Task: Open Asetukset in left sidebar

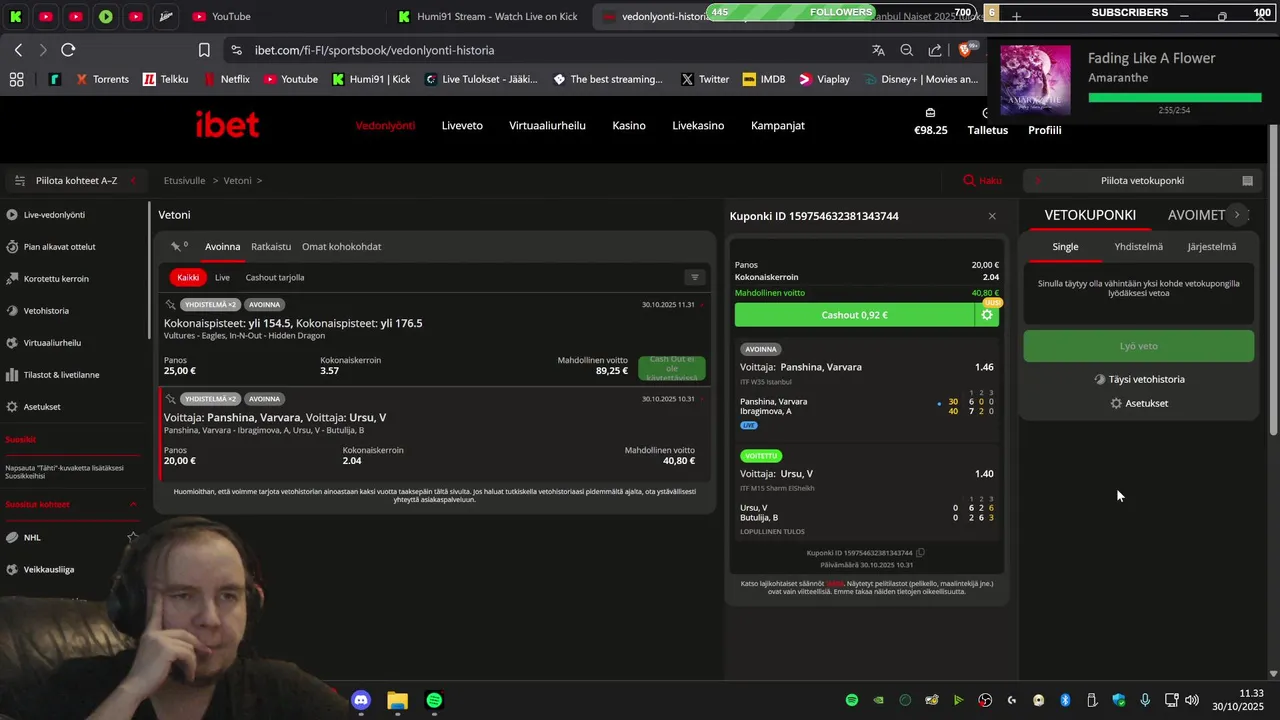Action: [42, 407]
